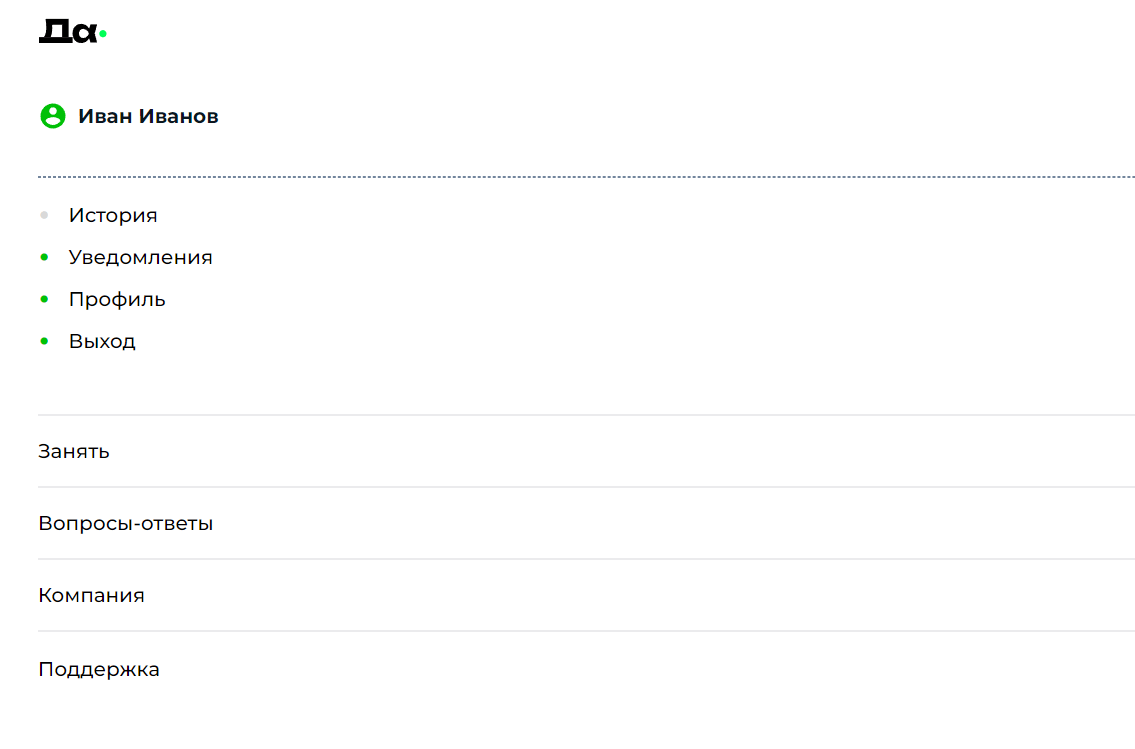Click the green bullet beside Профиль

tap(44, 299)
